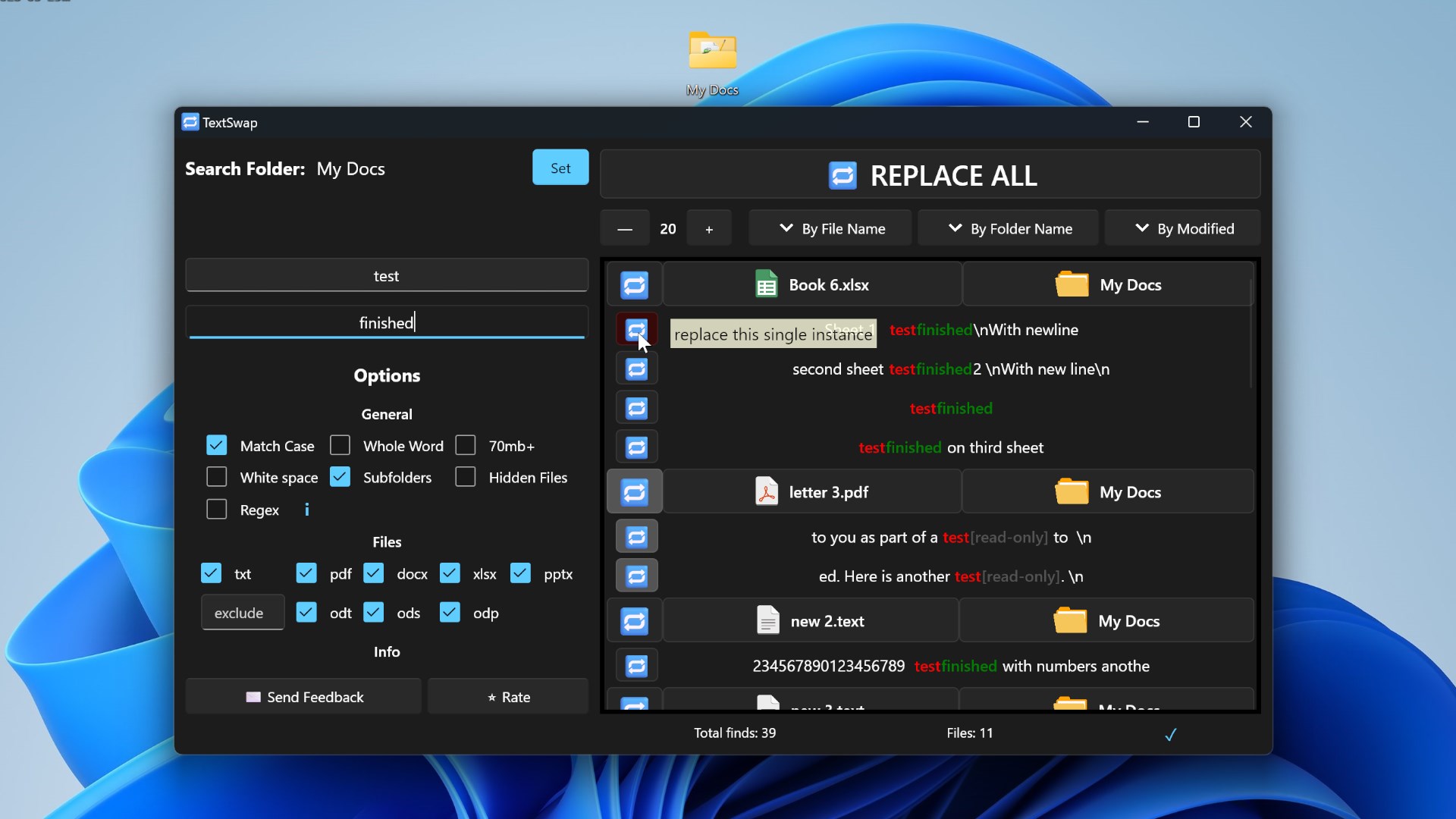Click replace icon for letter 3.pdf file
The width and height of the screenshot is (1456, 819).
(635, 492)
